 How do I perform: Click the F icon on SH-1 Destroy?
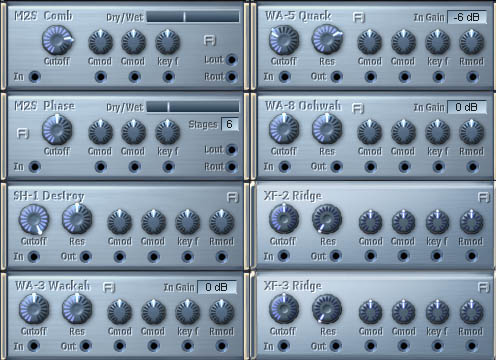click(233, 197)
